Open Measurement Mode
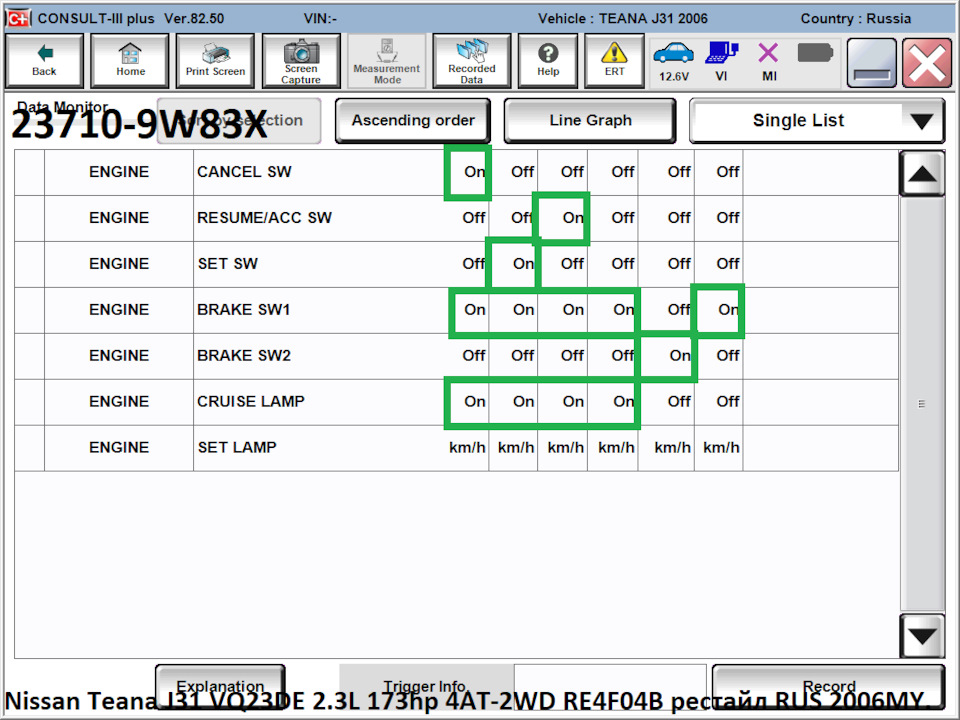960x720 pixels. [x=386, y=61]
